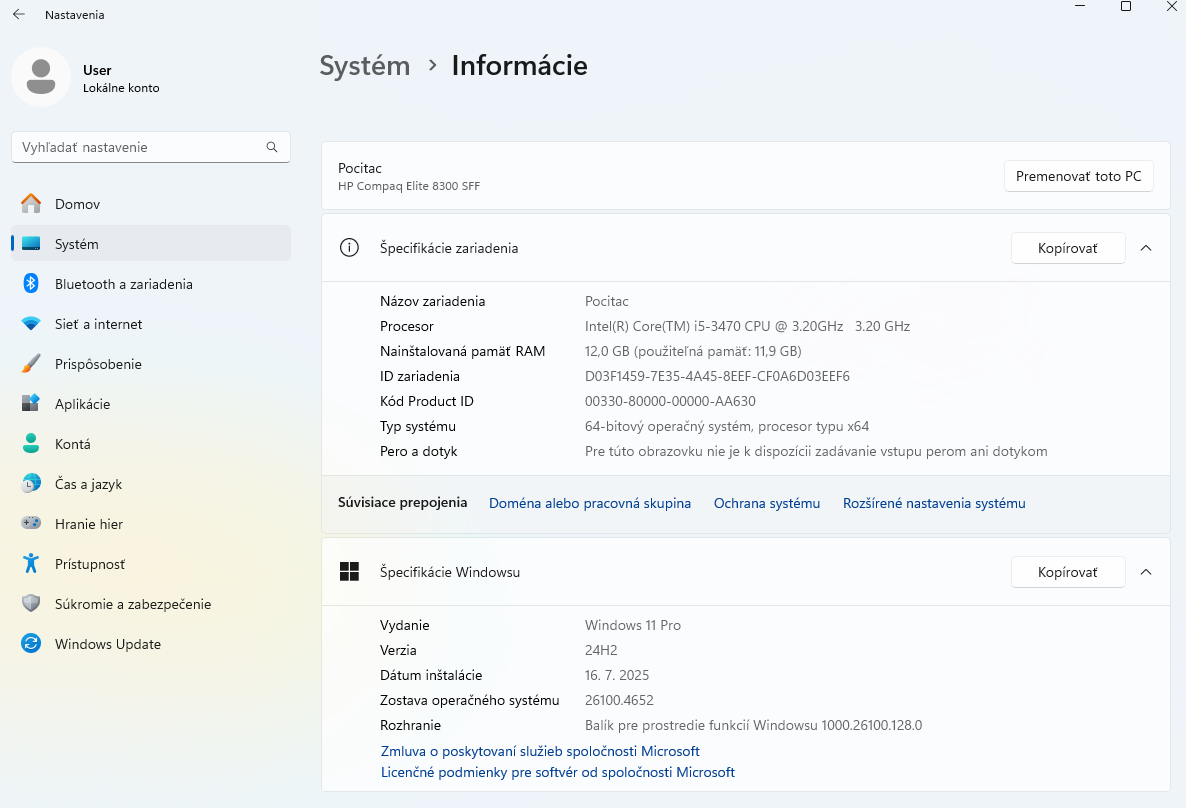Screen dimensions: 1186x808
Task: Select the Product ID value 00330-80000-00000-AA630
Action: [x=670, y=401]
